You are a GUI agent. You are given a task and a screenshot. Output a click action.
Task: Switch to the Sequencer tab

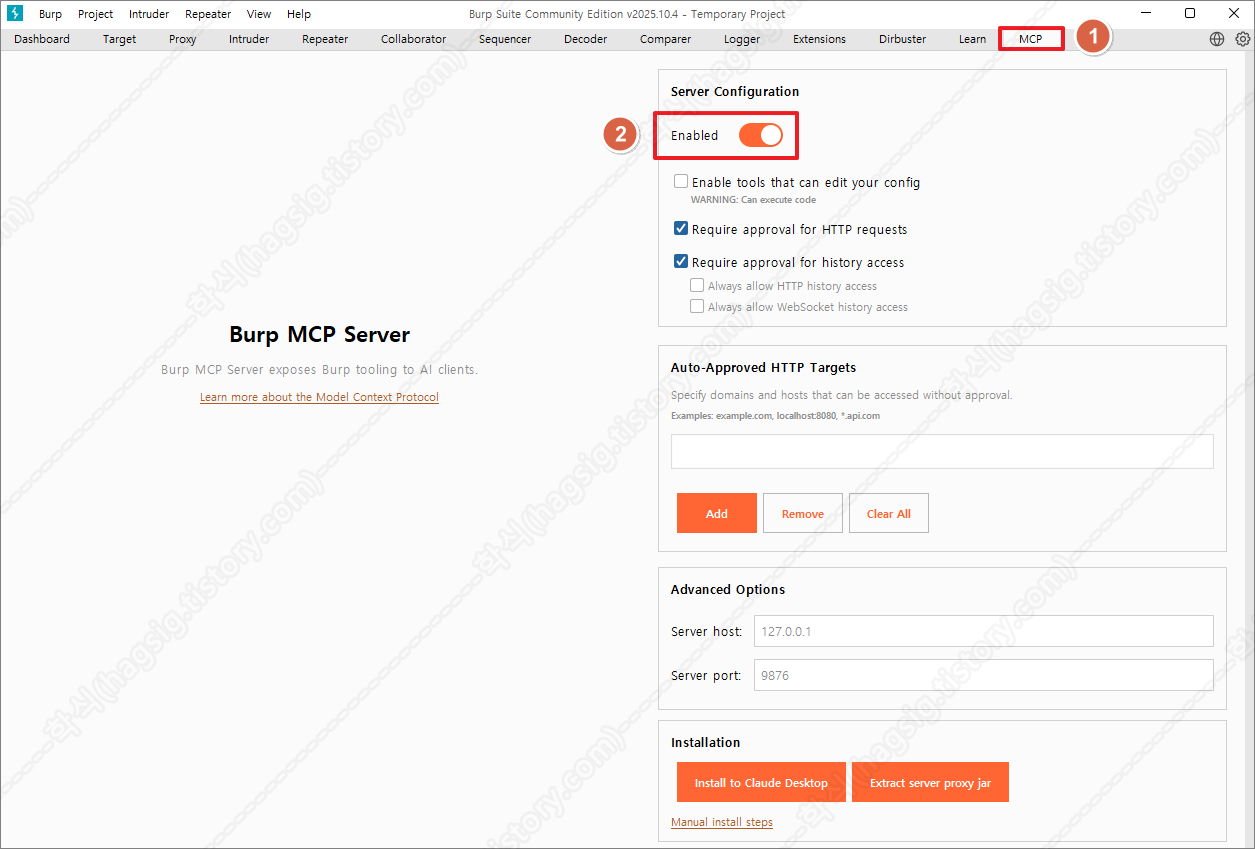(x=505, y=39)
